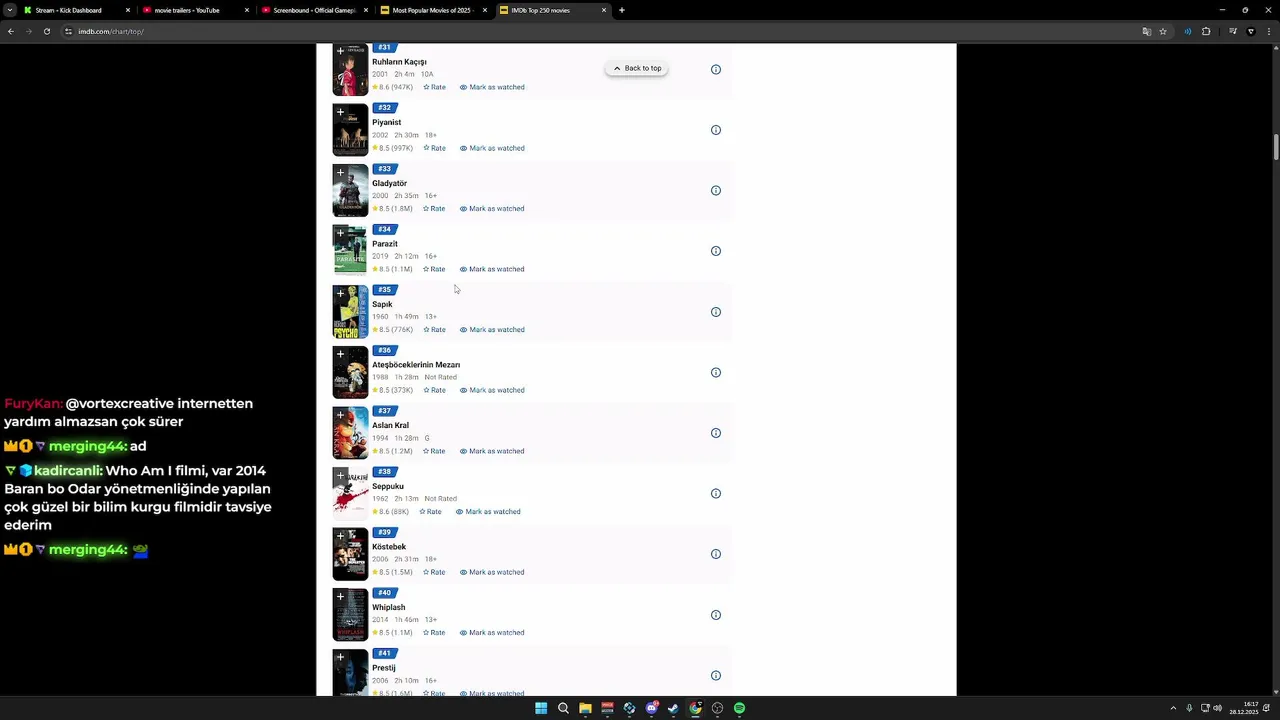View info for Köstebek
The width and height of the screenshot is (1280, 720).
pos(716,554)
